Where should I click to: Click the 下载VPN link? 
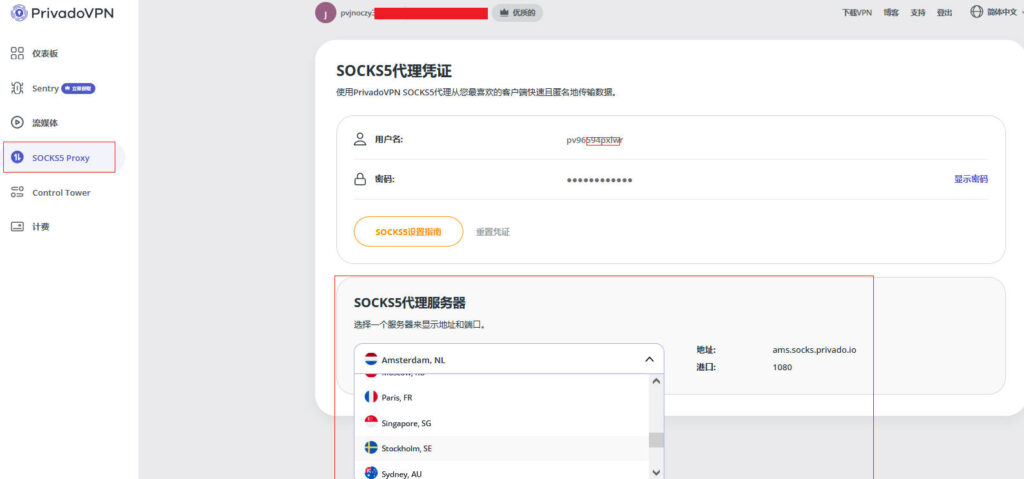tap(856, 12)
